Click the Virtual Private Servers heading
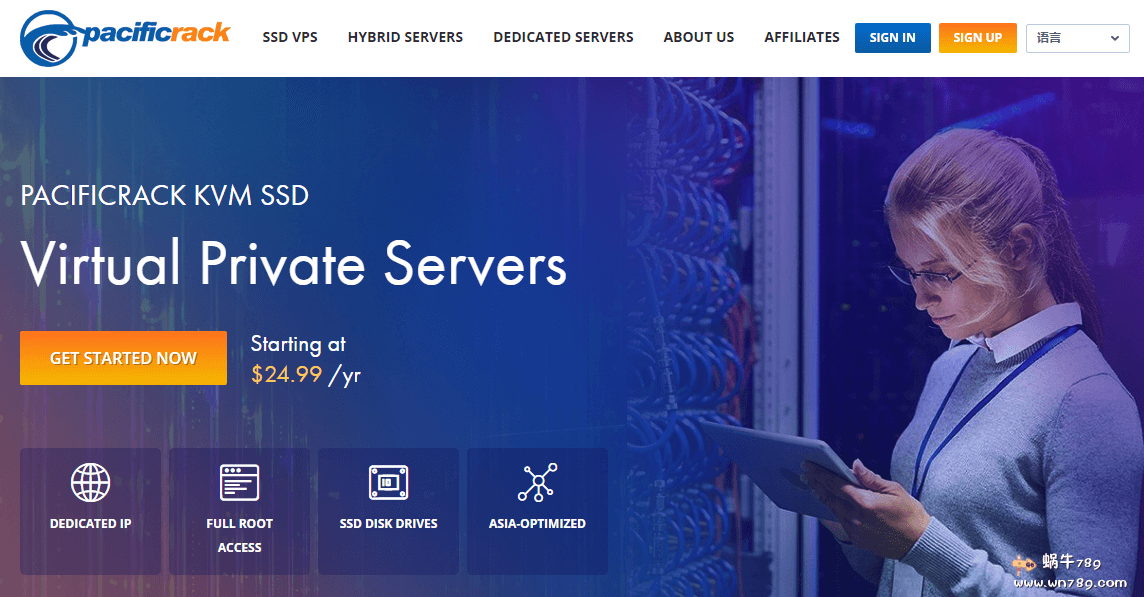This screenshot has width=1144, height=597. pos(294,264)
